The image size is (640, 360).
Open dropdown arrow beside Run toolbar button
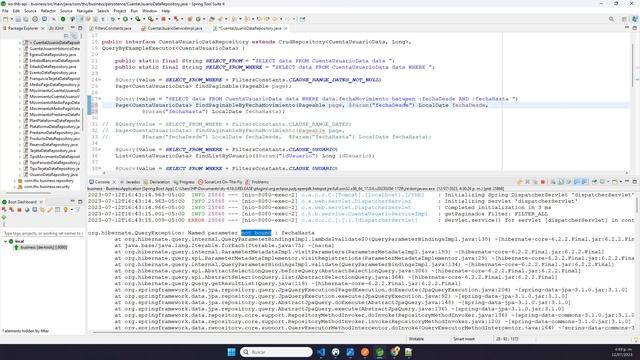(131, 19)
